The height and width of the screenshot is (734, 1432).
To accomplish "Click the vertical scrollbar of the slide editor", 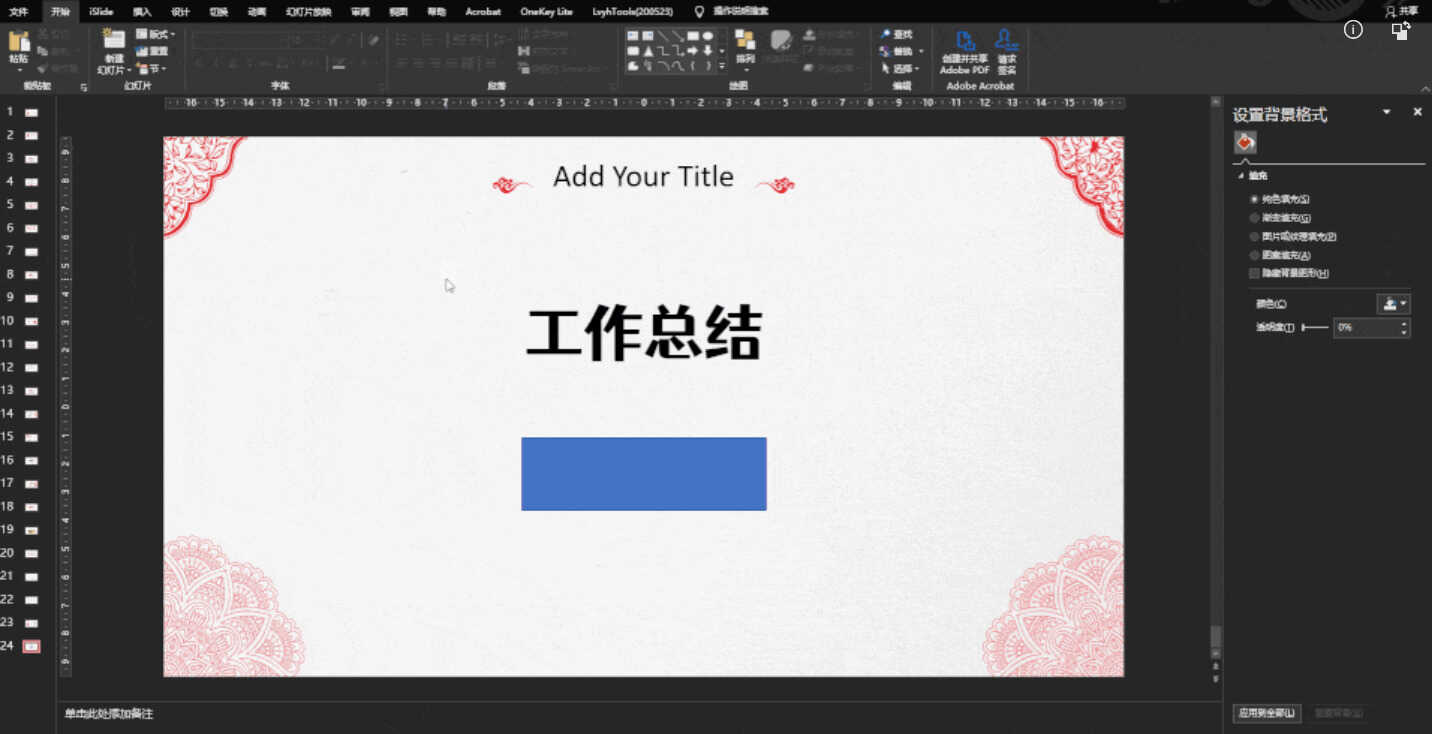I will click(1216, 378).
